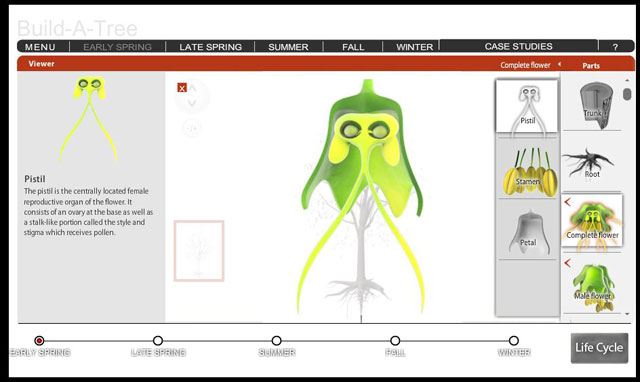640x382 pixels.
Task: Choose the Petal part icon
Action: tap(529, 233)
